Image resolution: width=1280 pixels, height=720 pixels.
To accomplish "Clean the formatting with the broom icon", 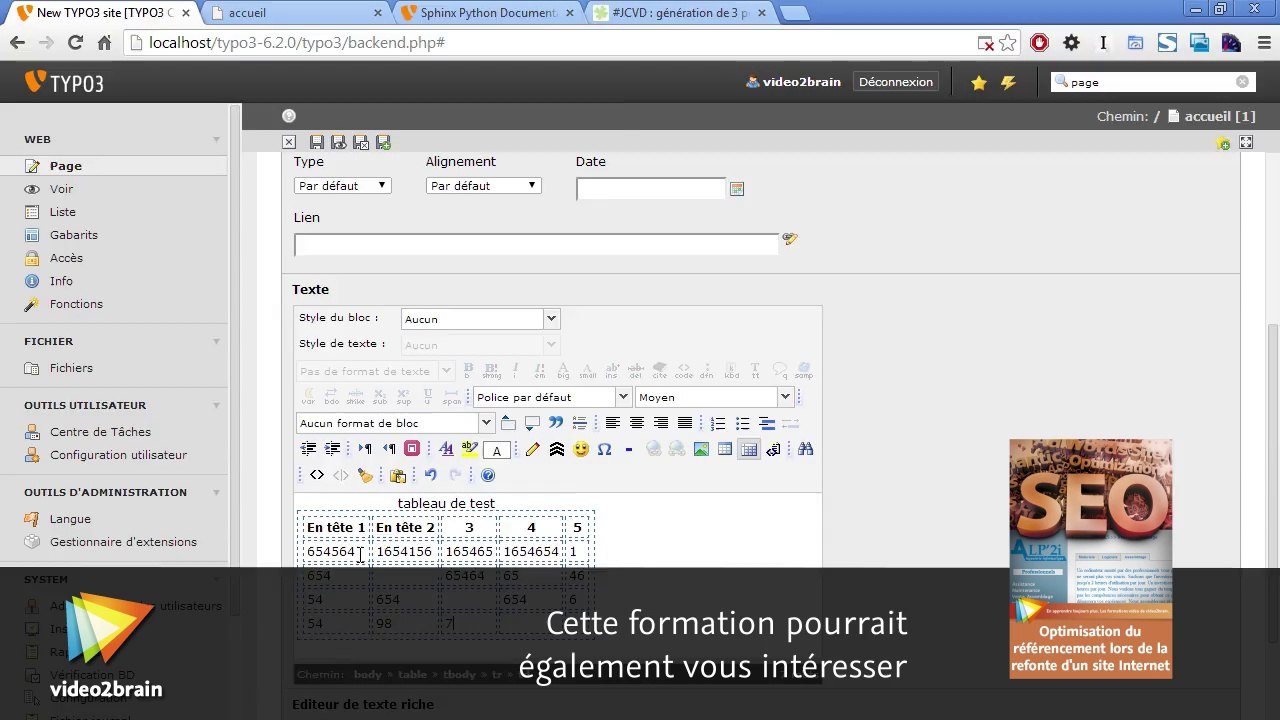I will click(365, 475).
